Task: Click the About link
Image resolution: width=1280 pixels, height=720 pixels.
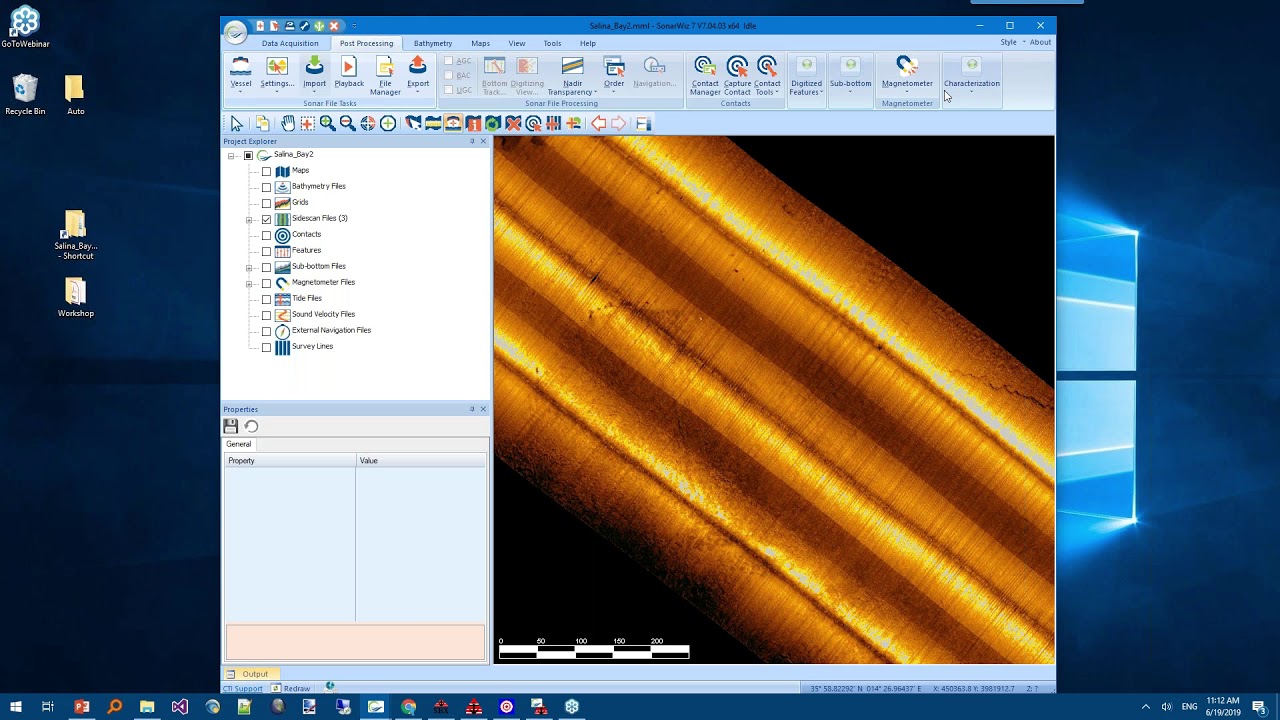Action: (1040, 42)
